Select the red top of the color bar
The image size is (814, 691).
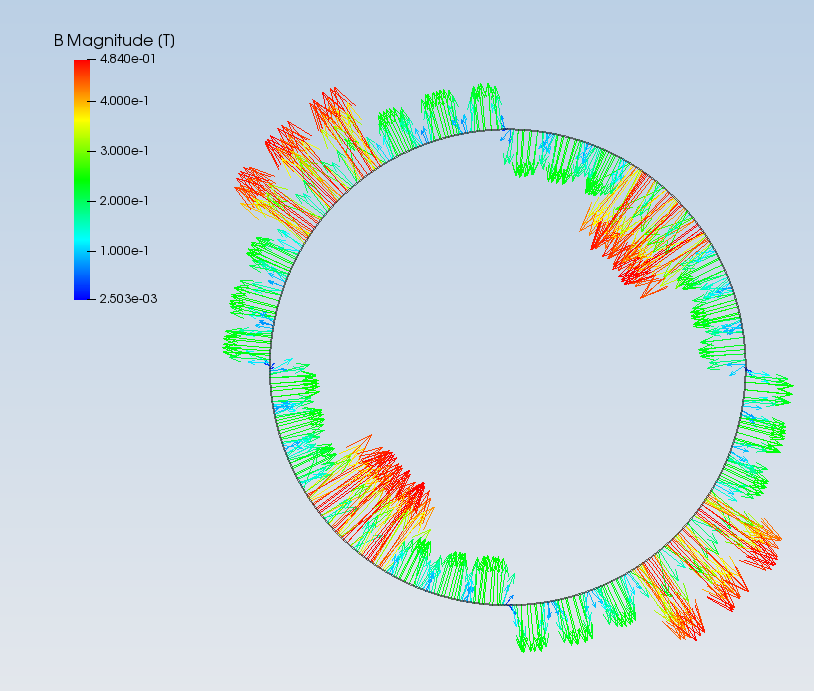point(82,70)
